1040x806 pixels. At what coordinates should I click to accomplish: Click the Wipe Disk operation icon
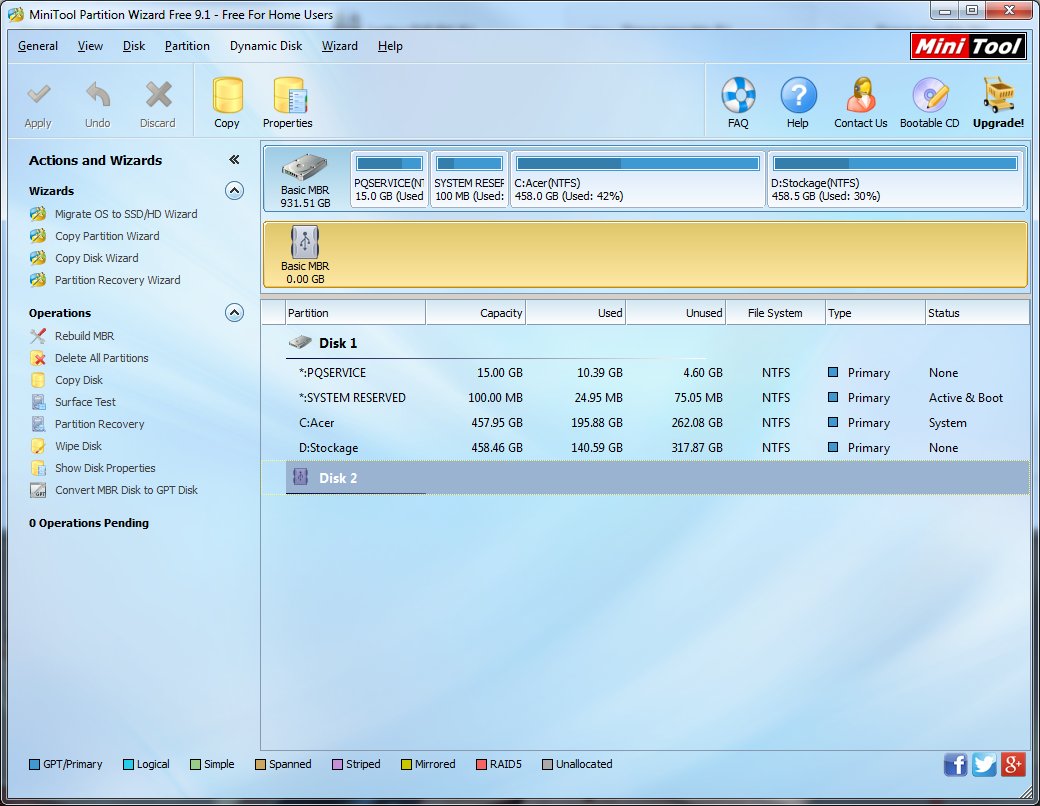click(38, 446)
